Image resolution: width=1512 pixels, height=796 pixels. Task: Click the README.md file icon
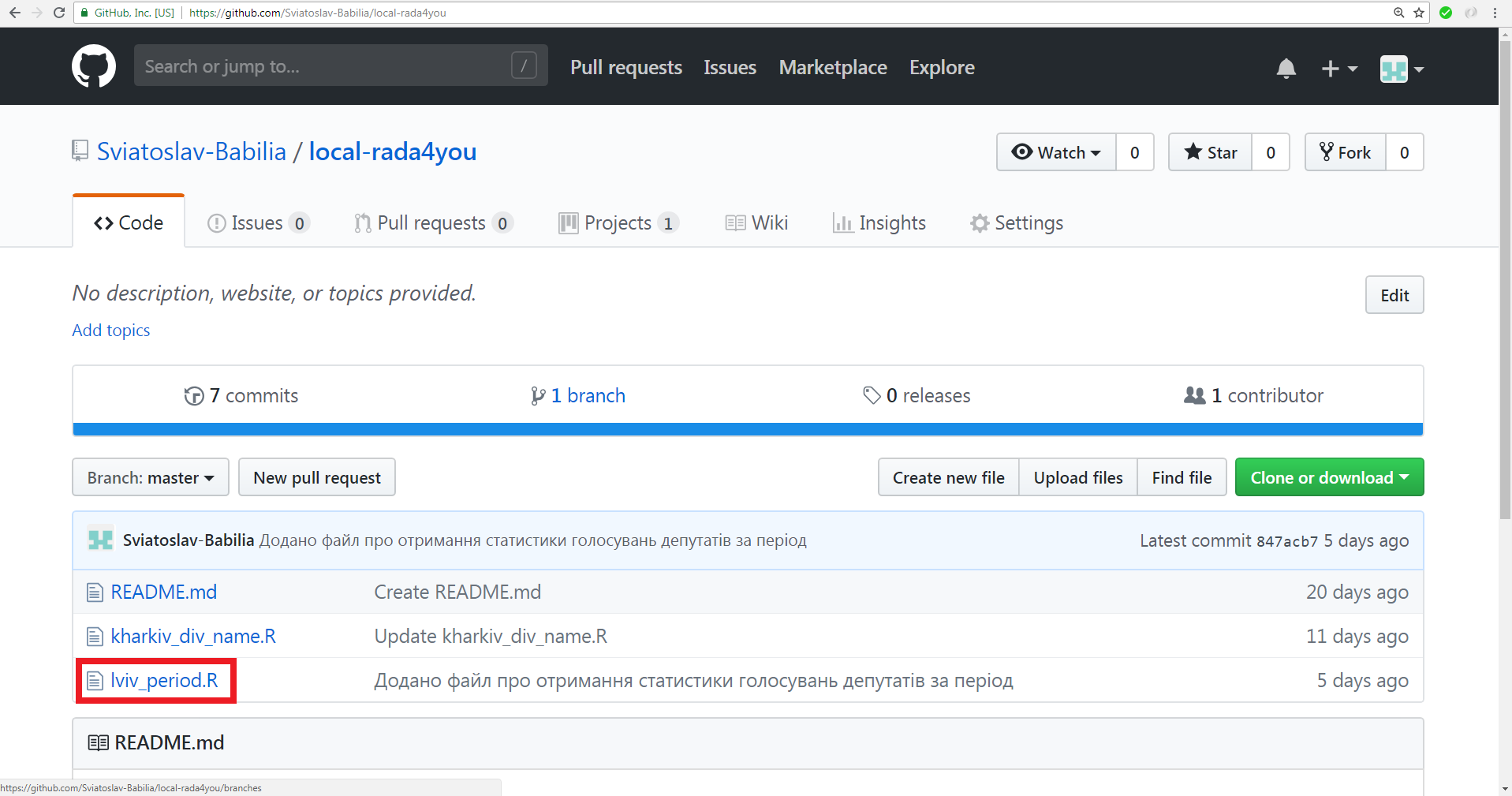pyautogui.click(x=95, y=592)
